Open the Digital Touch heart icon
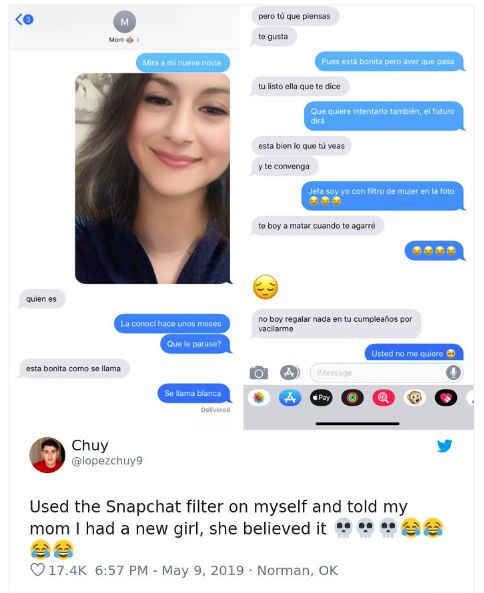This screenshot has width=484, height=593. click(446, 398)
